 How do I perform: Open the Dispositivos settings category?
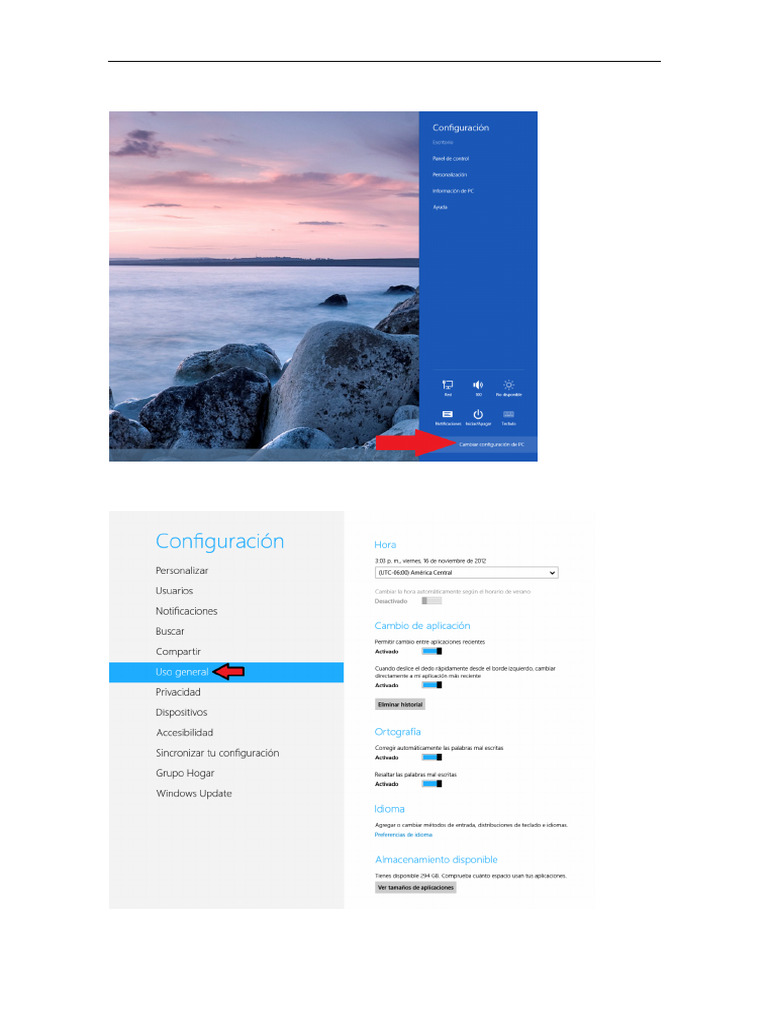(181, 712)
